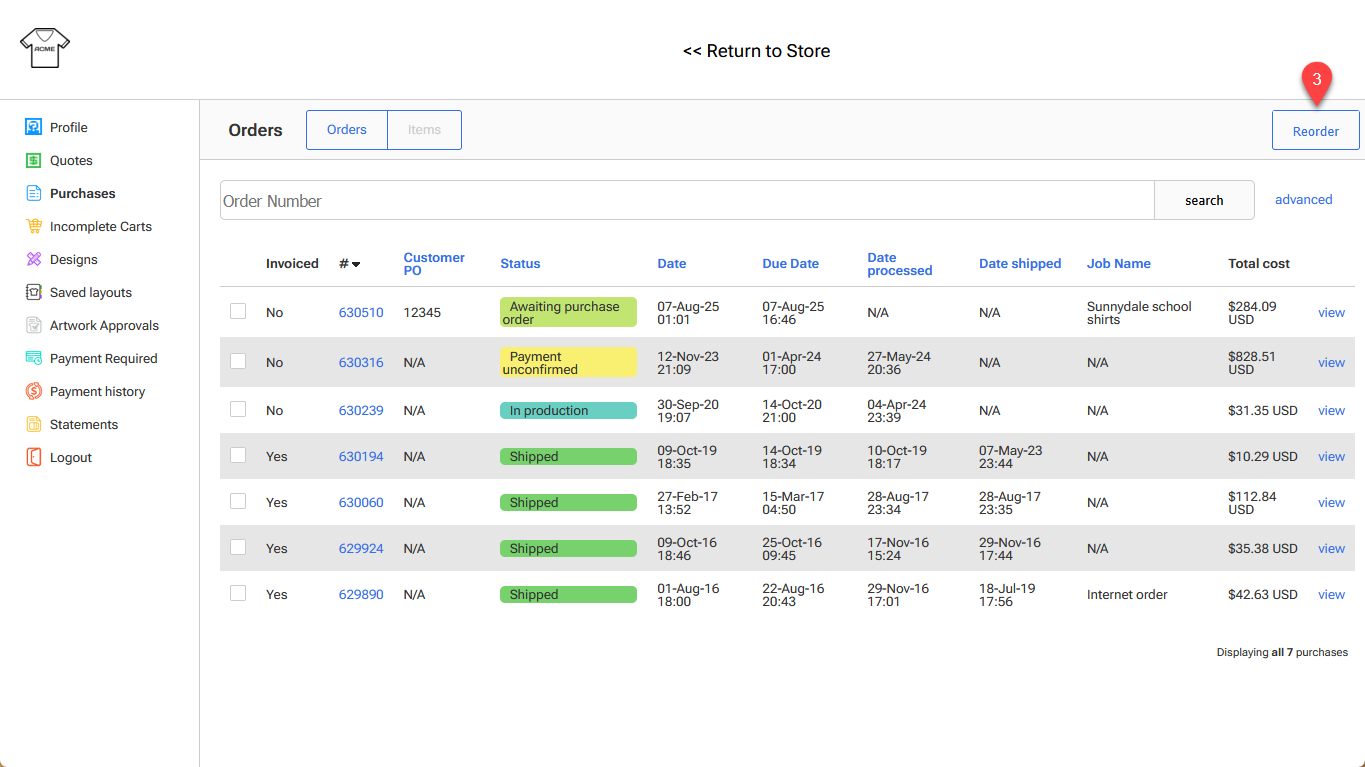Open order 630239 link

click(361, 410)
